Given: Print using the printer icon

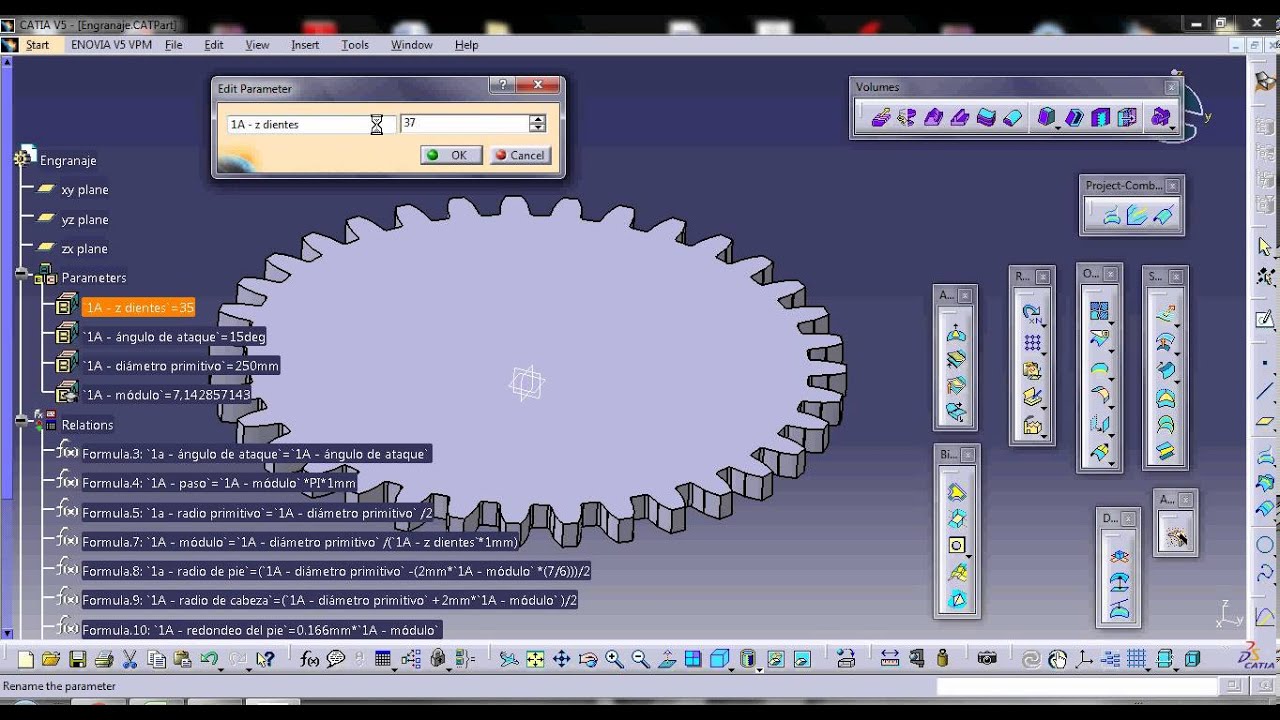Looking at the screenshot, I should (x=103, y=659).
